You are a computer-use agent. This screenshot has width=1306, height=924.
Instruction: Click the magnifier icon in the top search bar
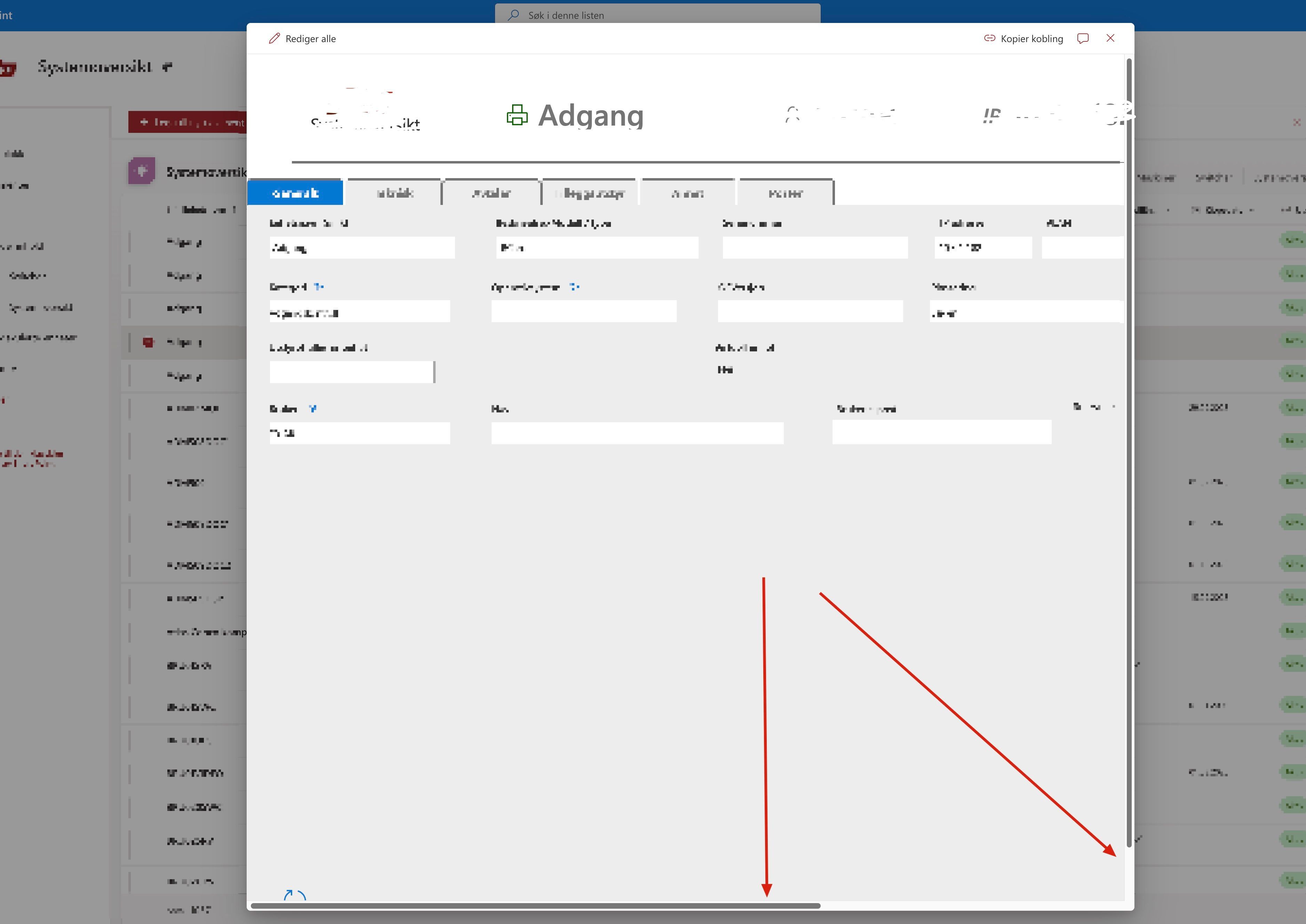(512, 15)
